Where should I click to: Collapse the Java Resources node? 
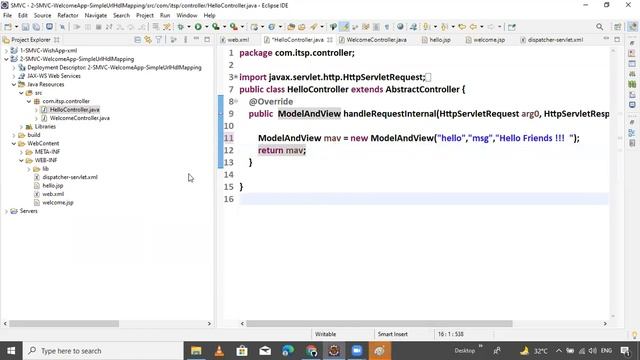coord(14,84)
